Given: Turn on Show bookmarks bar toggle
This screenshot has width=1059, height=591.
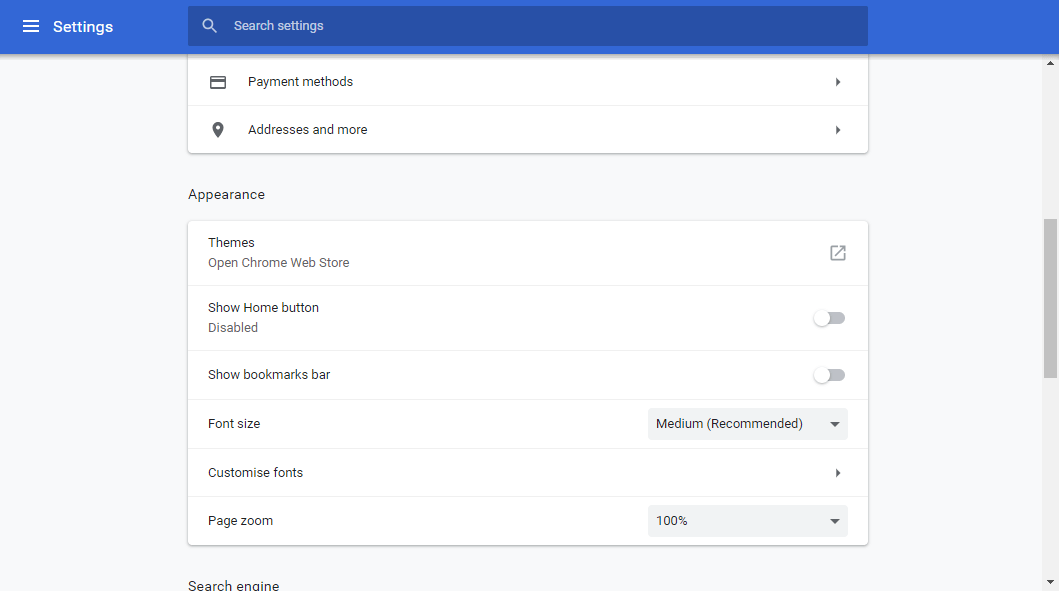Looking at the screenshot, I should [x=829, y=375].
